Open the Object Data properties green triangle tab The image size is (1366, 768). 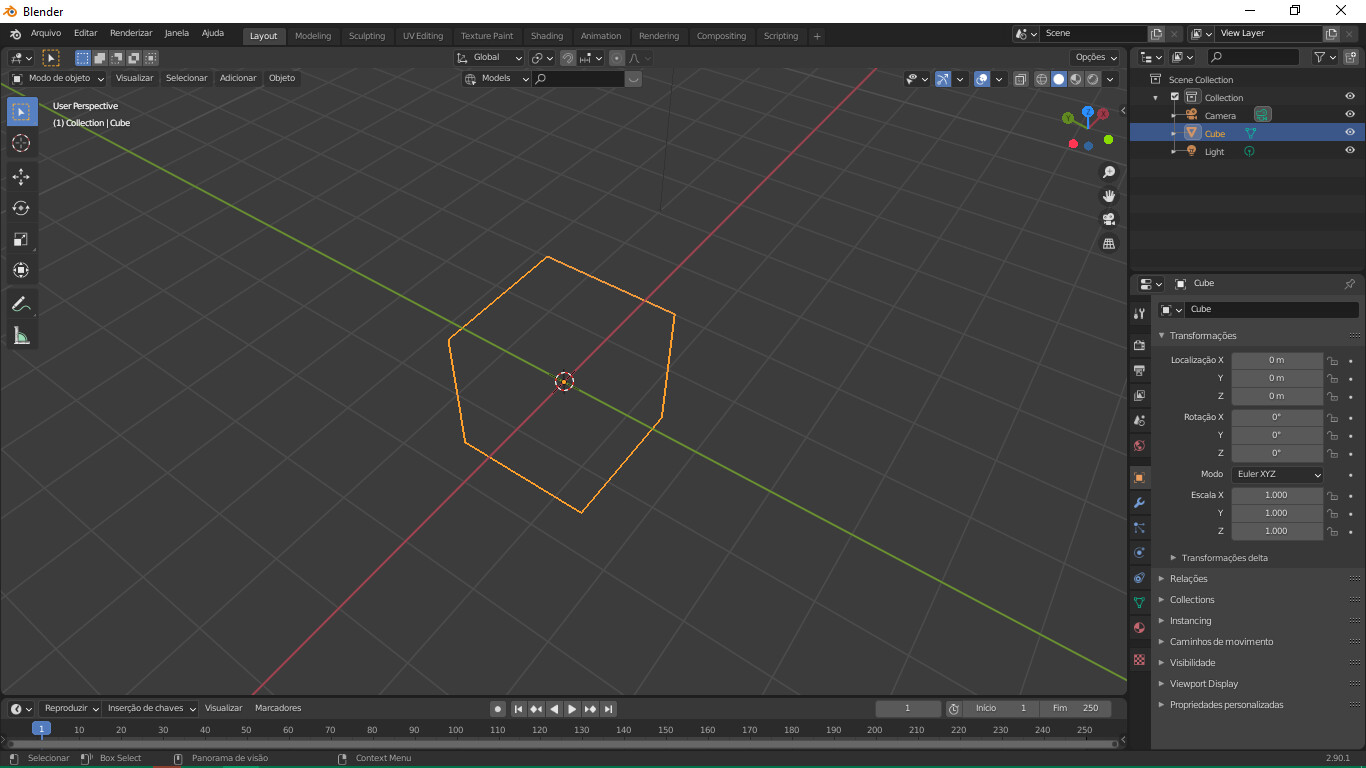1139,603
